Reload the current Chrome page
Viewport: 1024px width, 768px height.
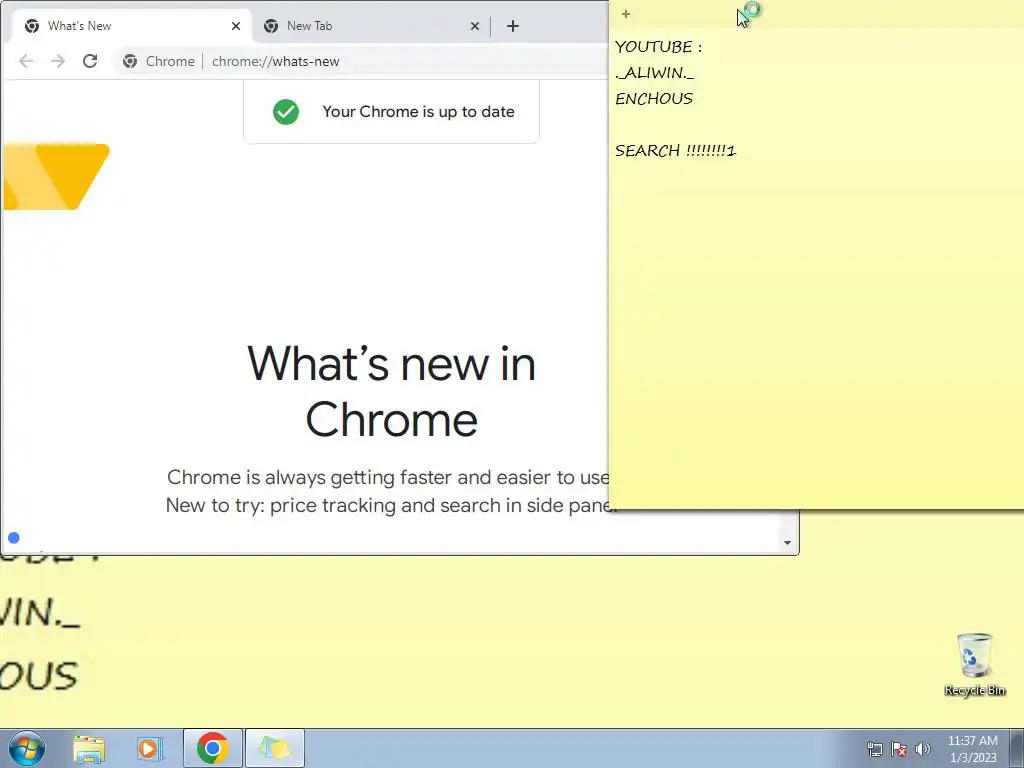[90, 61]
